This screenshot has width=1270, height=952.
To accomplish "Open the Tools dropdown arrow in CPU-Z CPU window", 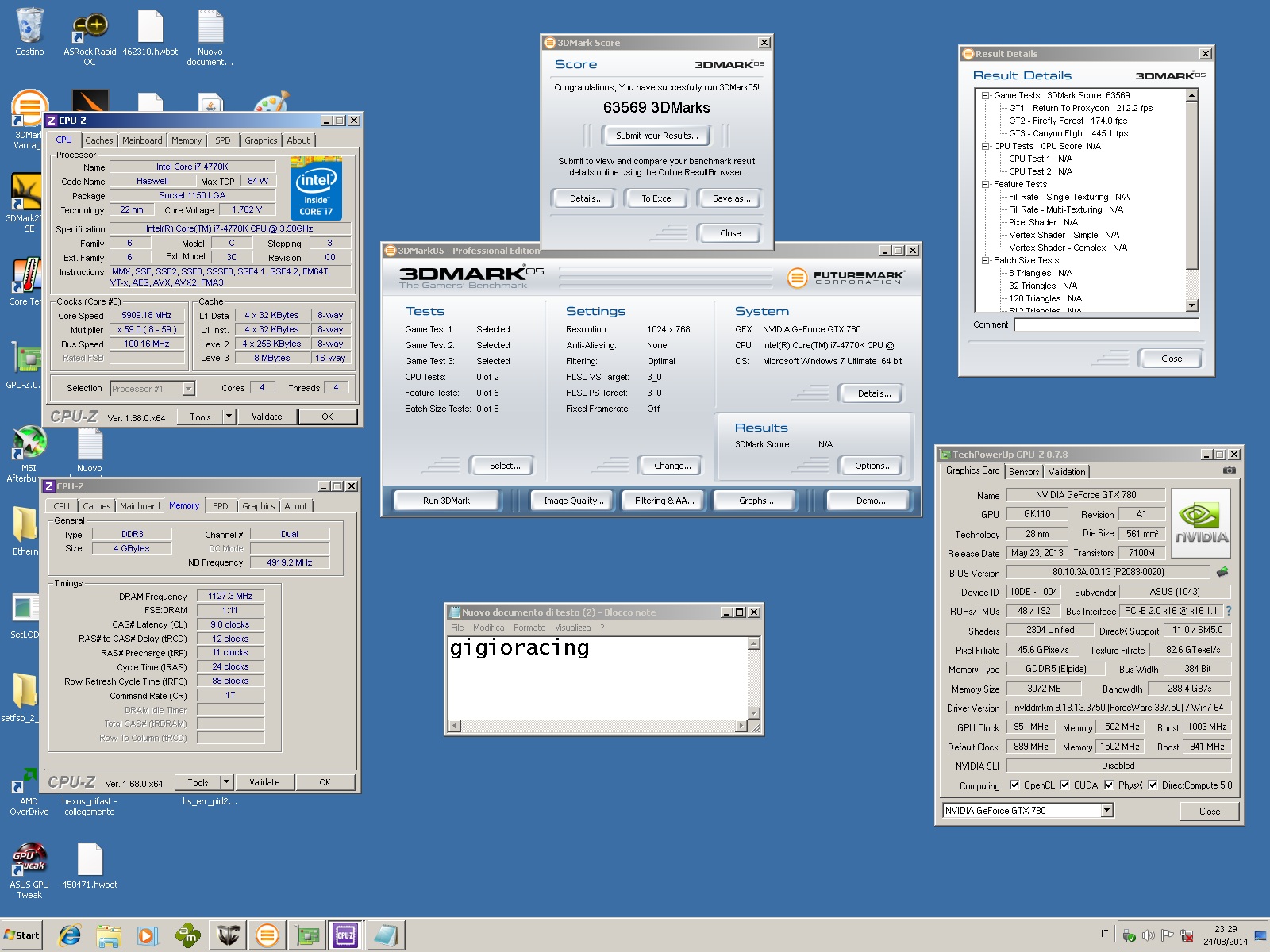I will [229, 416].
